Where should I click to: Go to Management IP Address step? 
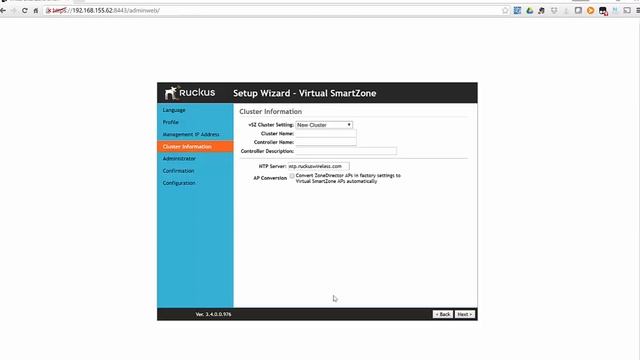pyautogui.click(x=191, y=134)
